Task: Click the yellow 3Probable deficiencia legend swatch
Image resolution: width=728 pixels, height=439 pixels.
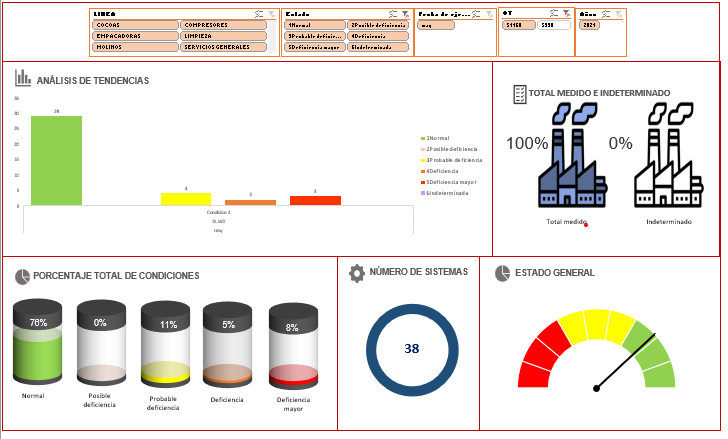Action: 423,160
